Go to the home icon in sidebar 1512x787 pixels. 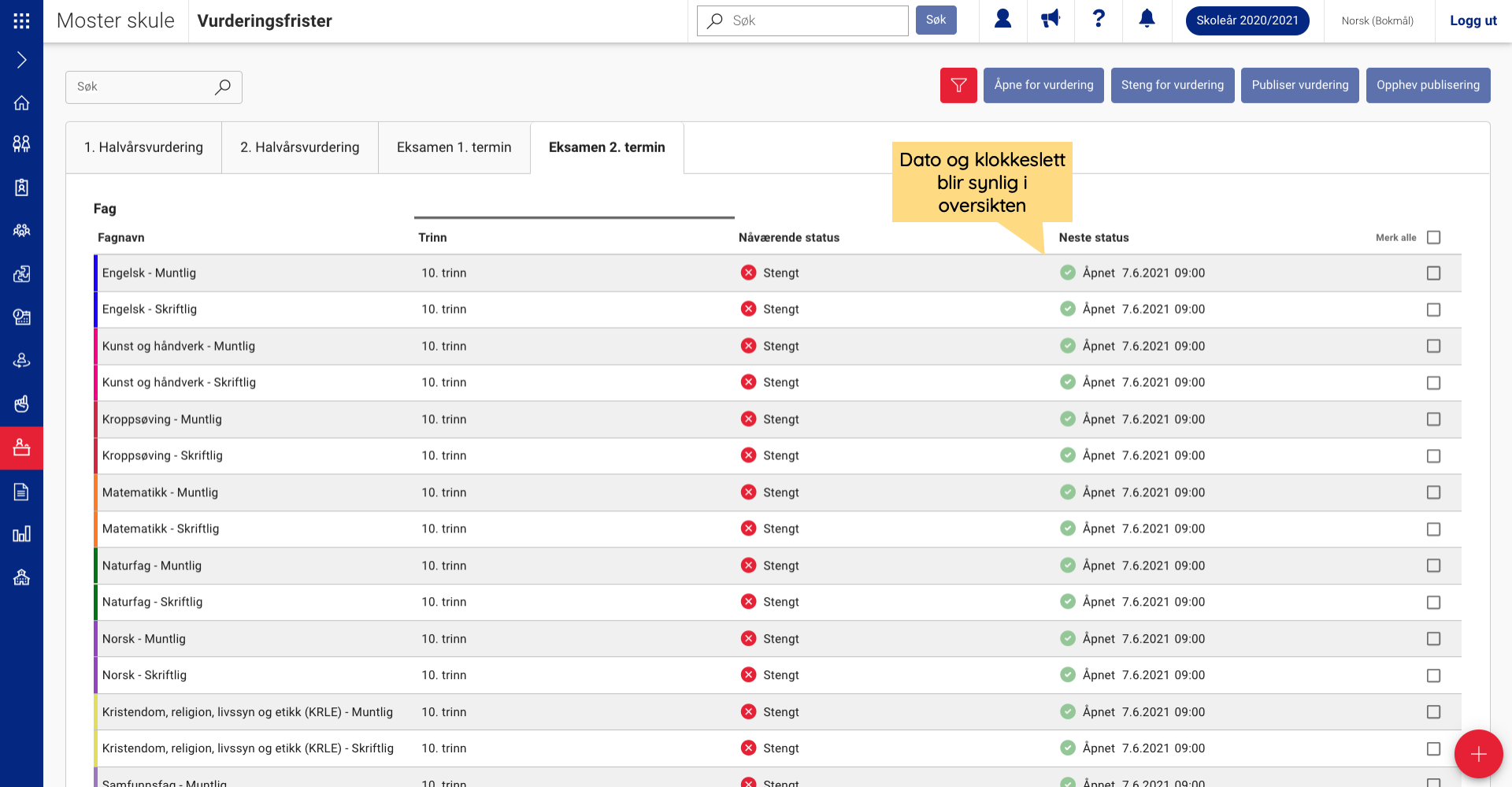21,102
